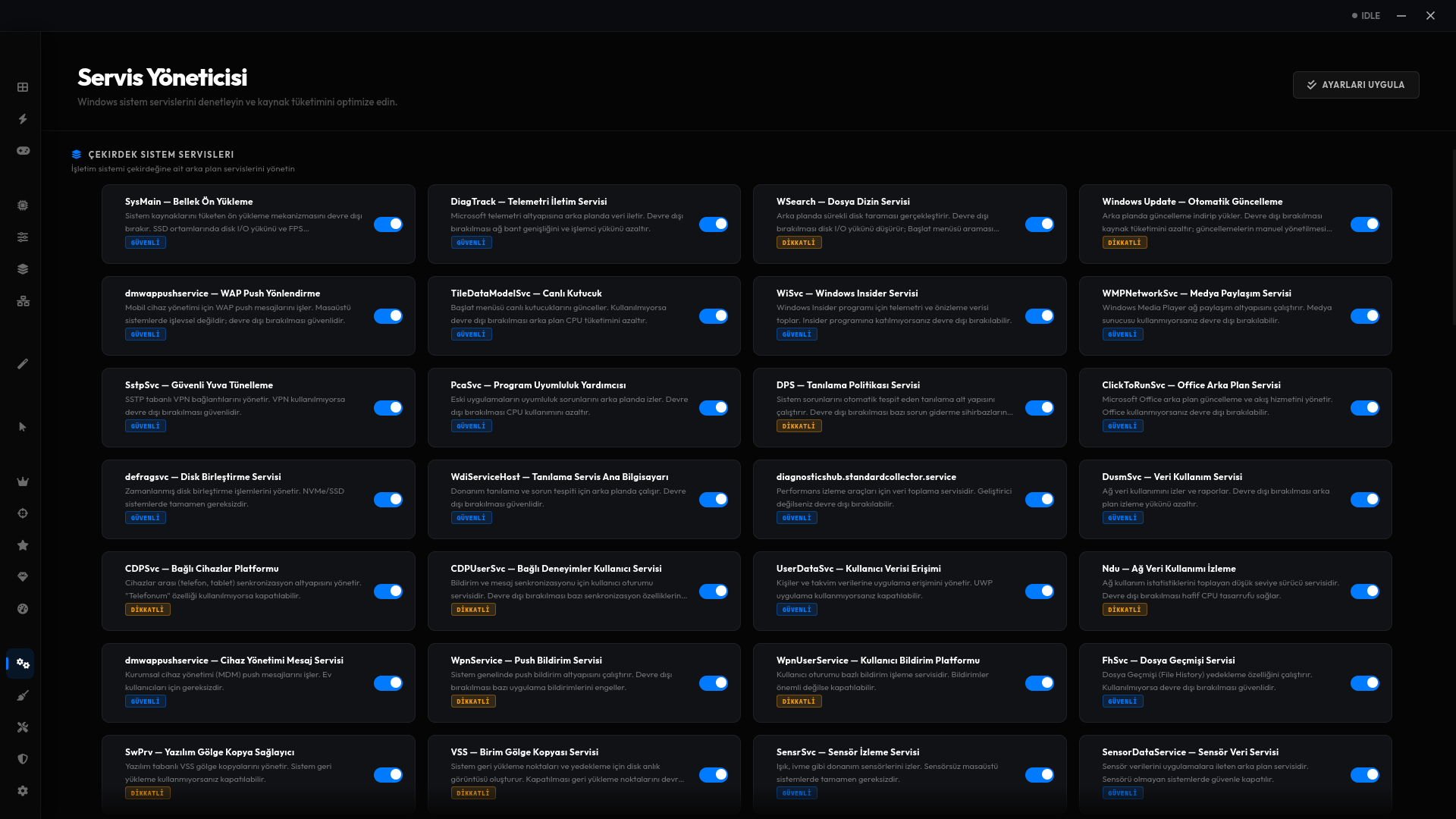The height and width of the screenshot is (819, 1456).
Task: Click the mouse cursor sidebar icon
Action: pyautogui.click(x=23, y=427)
